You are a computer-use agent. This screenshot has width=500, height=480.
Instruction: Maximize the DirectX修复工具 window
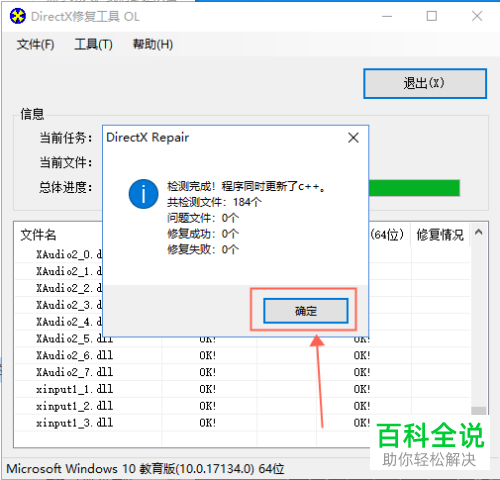(432, 16)
